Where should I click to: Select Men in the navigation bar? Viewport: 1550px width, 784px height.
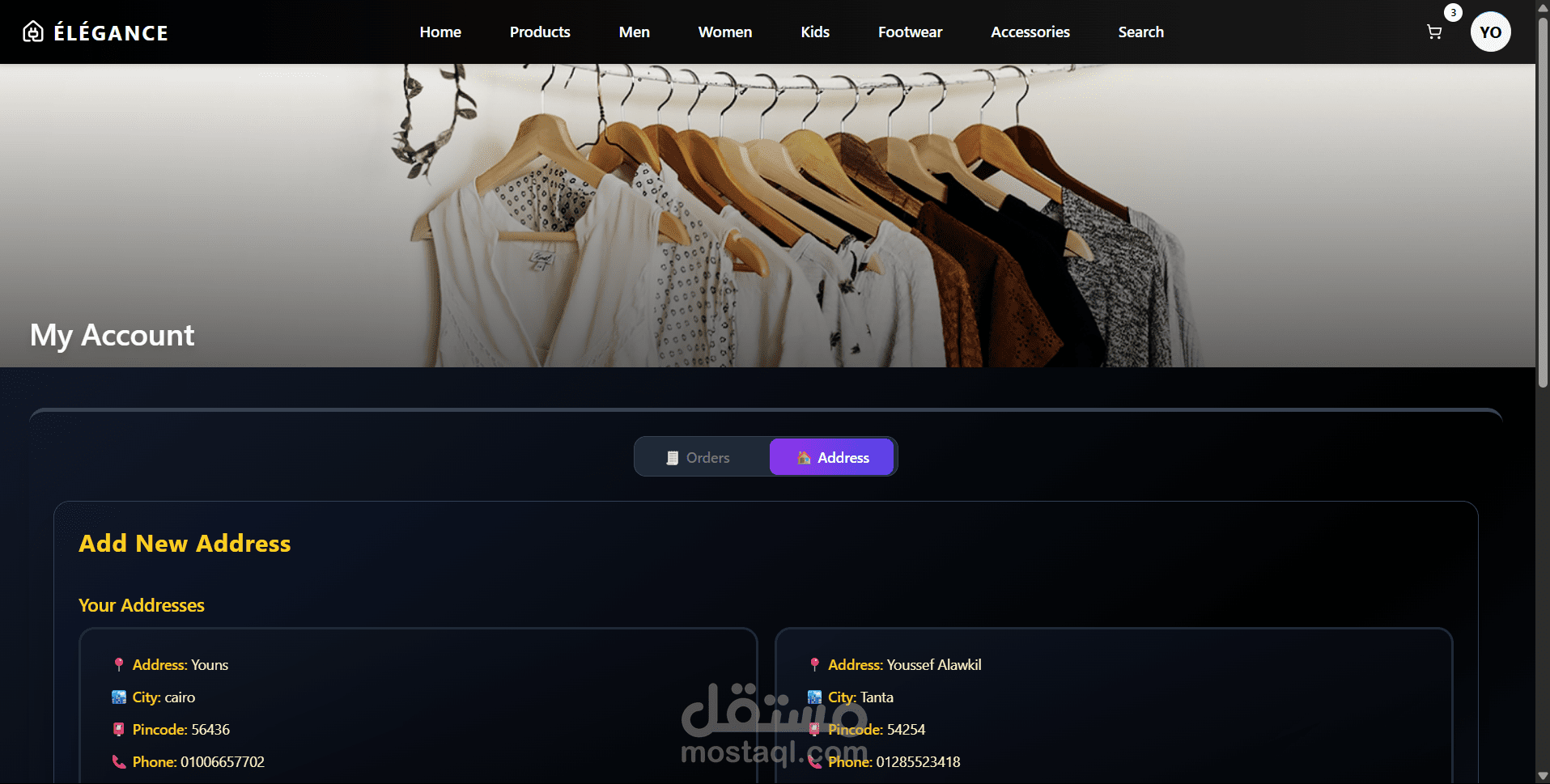635,32
